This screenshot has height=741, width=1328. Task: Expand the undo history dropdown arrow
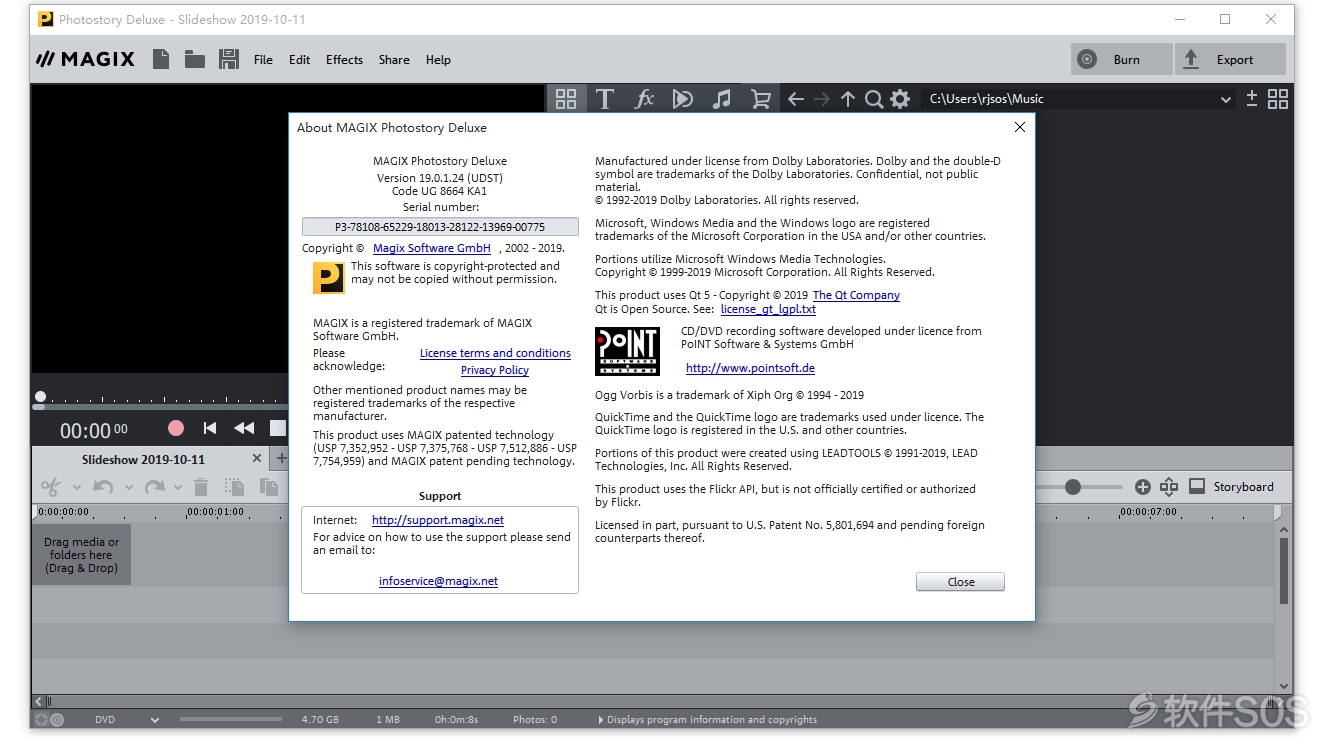pos(127,488)
